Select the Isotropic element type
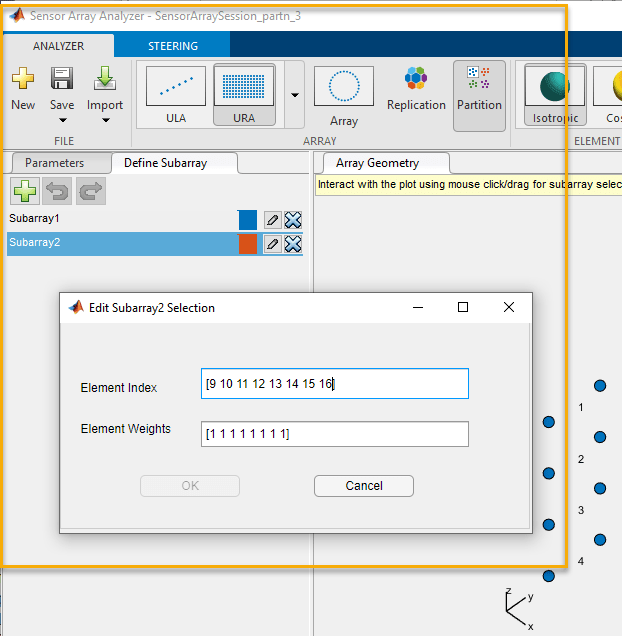 tap(555, 96)
